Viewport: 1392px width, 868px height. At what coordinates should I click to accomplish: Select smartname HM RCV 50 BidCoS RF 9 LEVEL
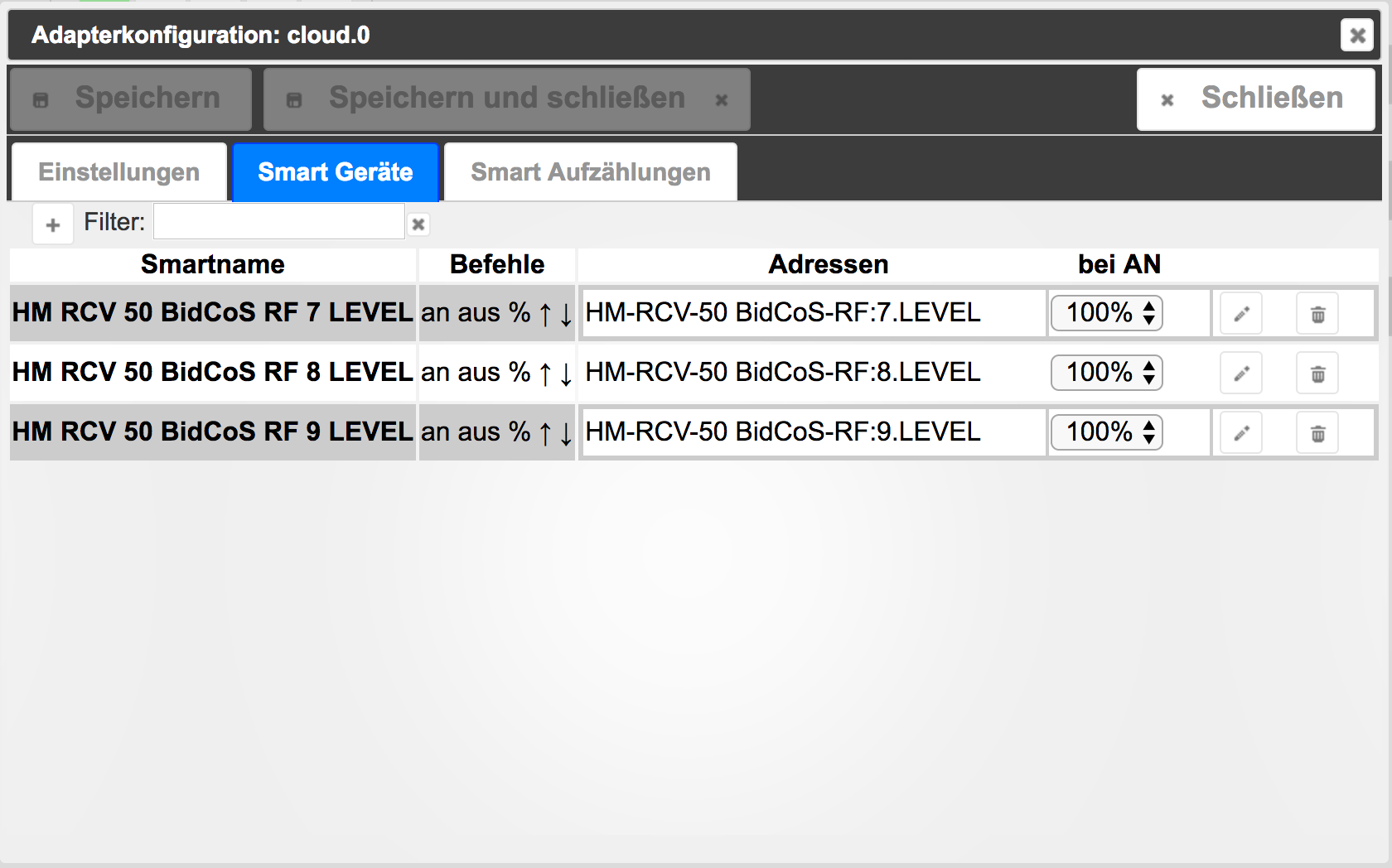click(213, 432)
